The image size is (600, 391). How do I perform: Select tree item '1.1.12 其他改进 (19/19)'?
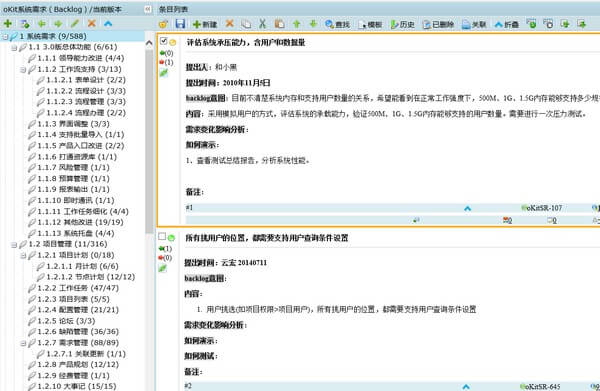(80, 222)
